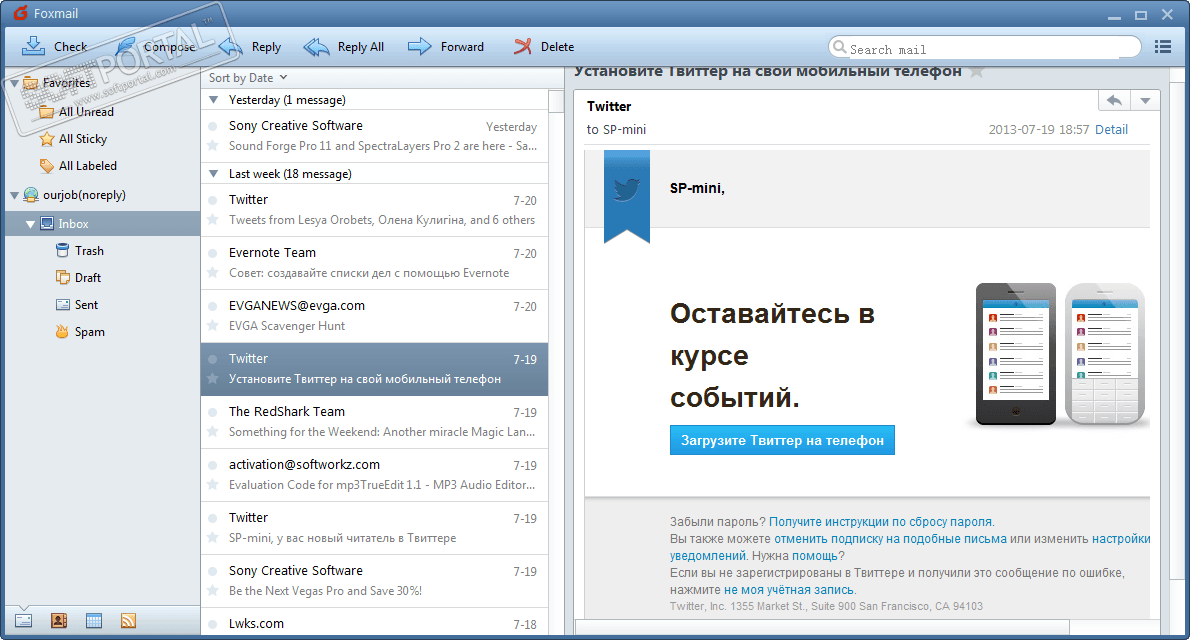Click the red Delete icon
Viewport: 1190px width, 640px height.
coord(522,46)
